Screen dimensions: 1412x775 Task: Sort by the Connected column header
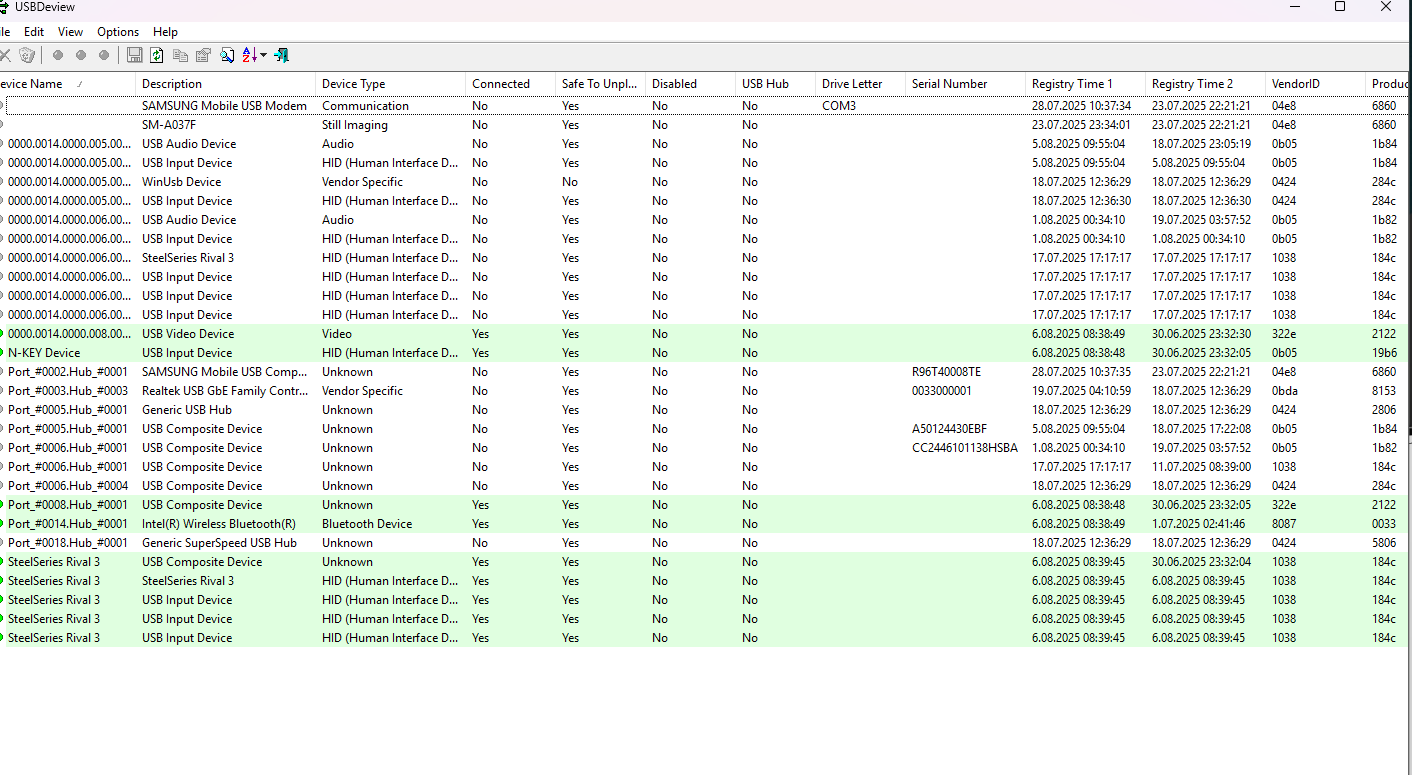[510, 84]
